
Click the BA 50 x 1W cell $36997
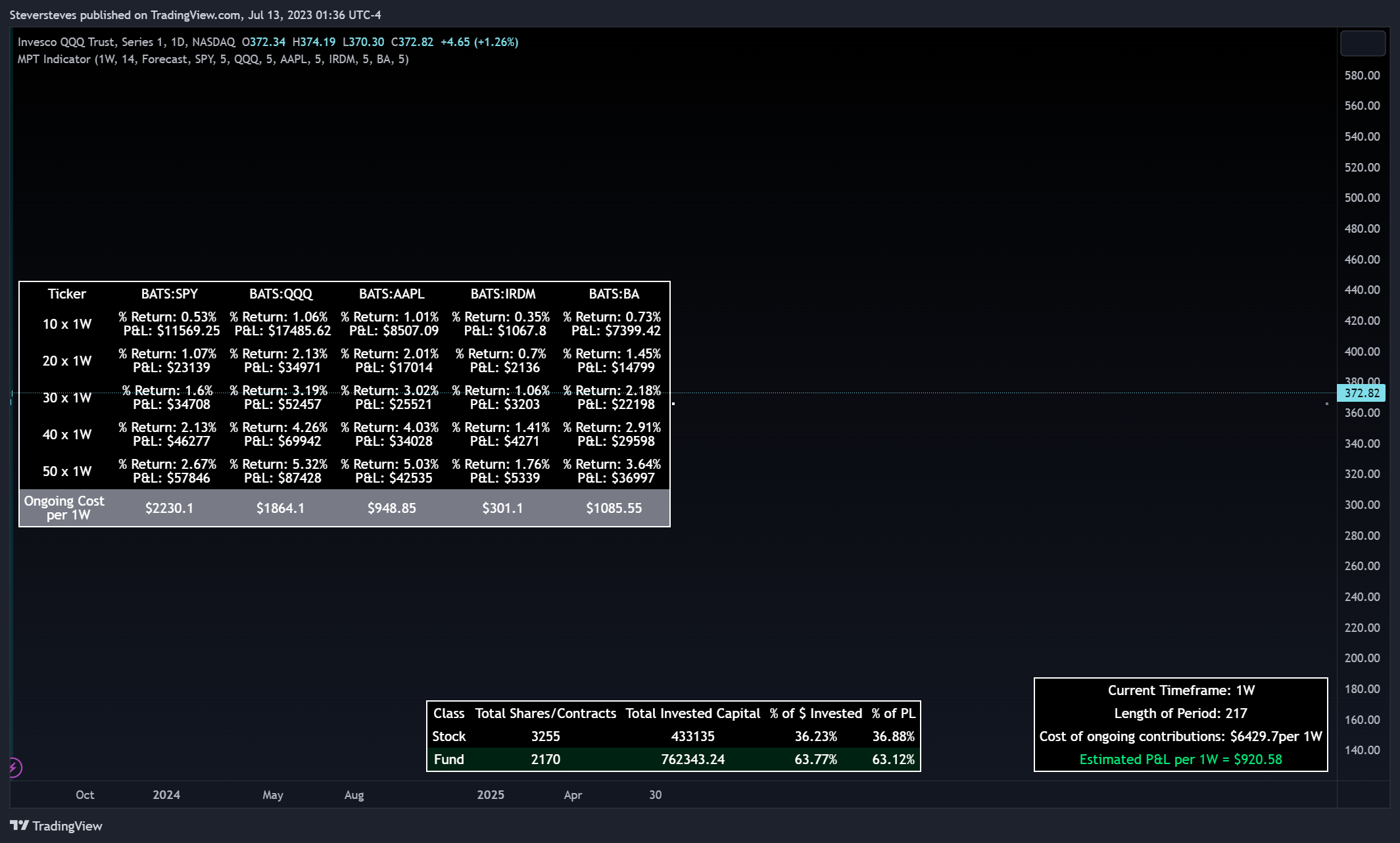click(x=616, y=478)
